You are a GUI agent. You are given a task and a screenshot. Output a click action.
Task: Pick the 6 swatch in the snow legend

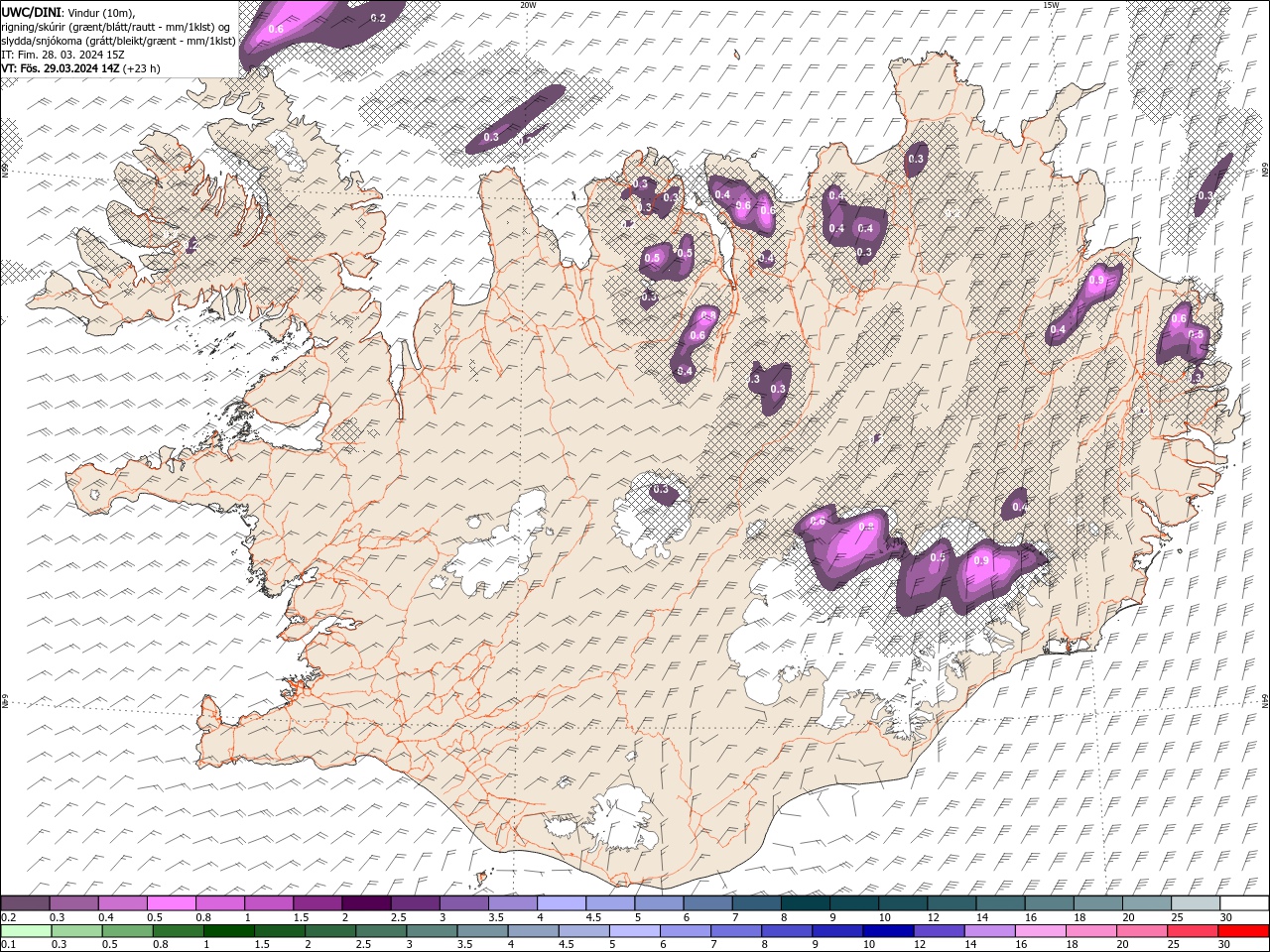(707, 903)
